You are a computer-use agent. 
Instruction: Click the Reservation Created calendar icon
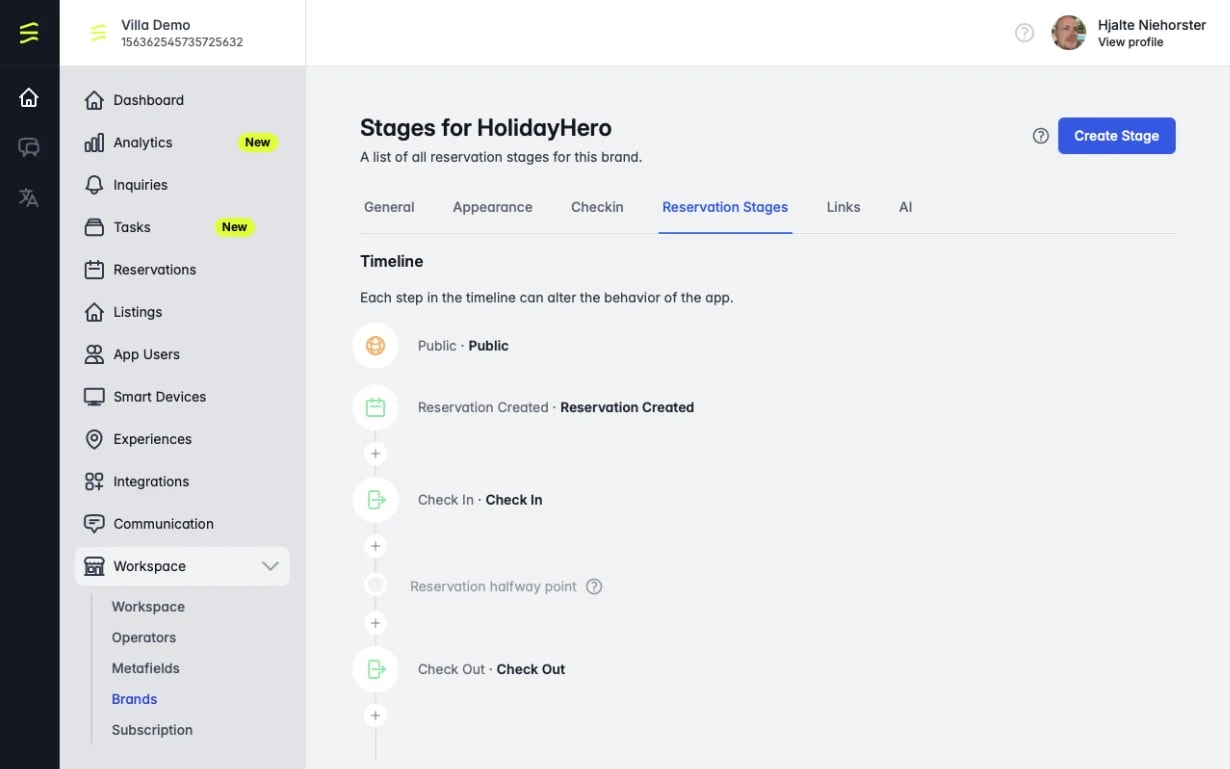375,408
